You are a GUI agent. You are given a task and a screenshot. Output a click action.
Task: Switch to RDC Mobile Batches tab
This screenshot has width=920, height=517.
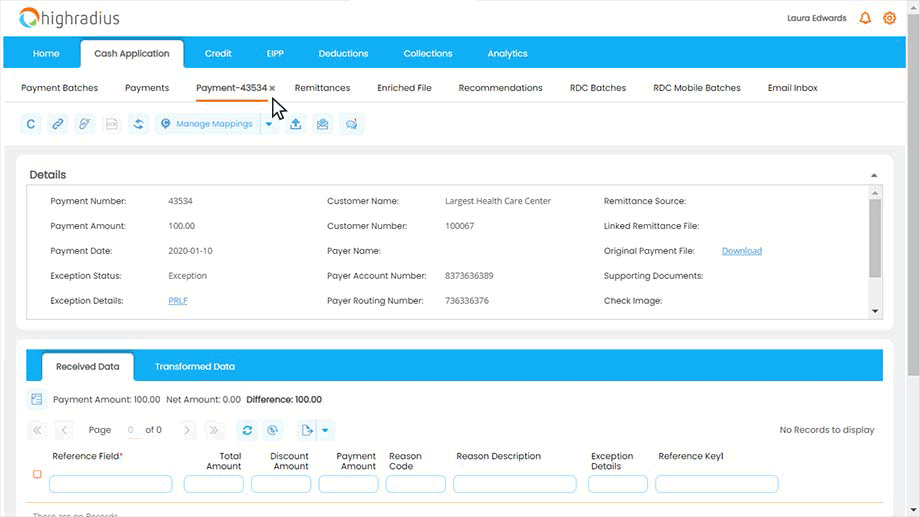click(x=697, y=88)
